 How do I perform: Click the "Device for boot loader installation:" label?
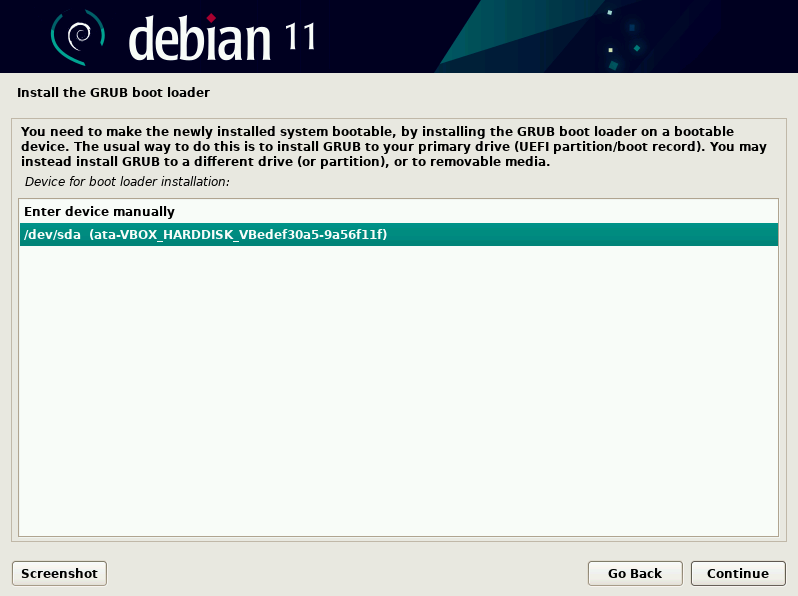(127, 182)
